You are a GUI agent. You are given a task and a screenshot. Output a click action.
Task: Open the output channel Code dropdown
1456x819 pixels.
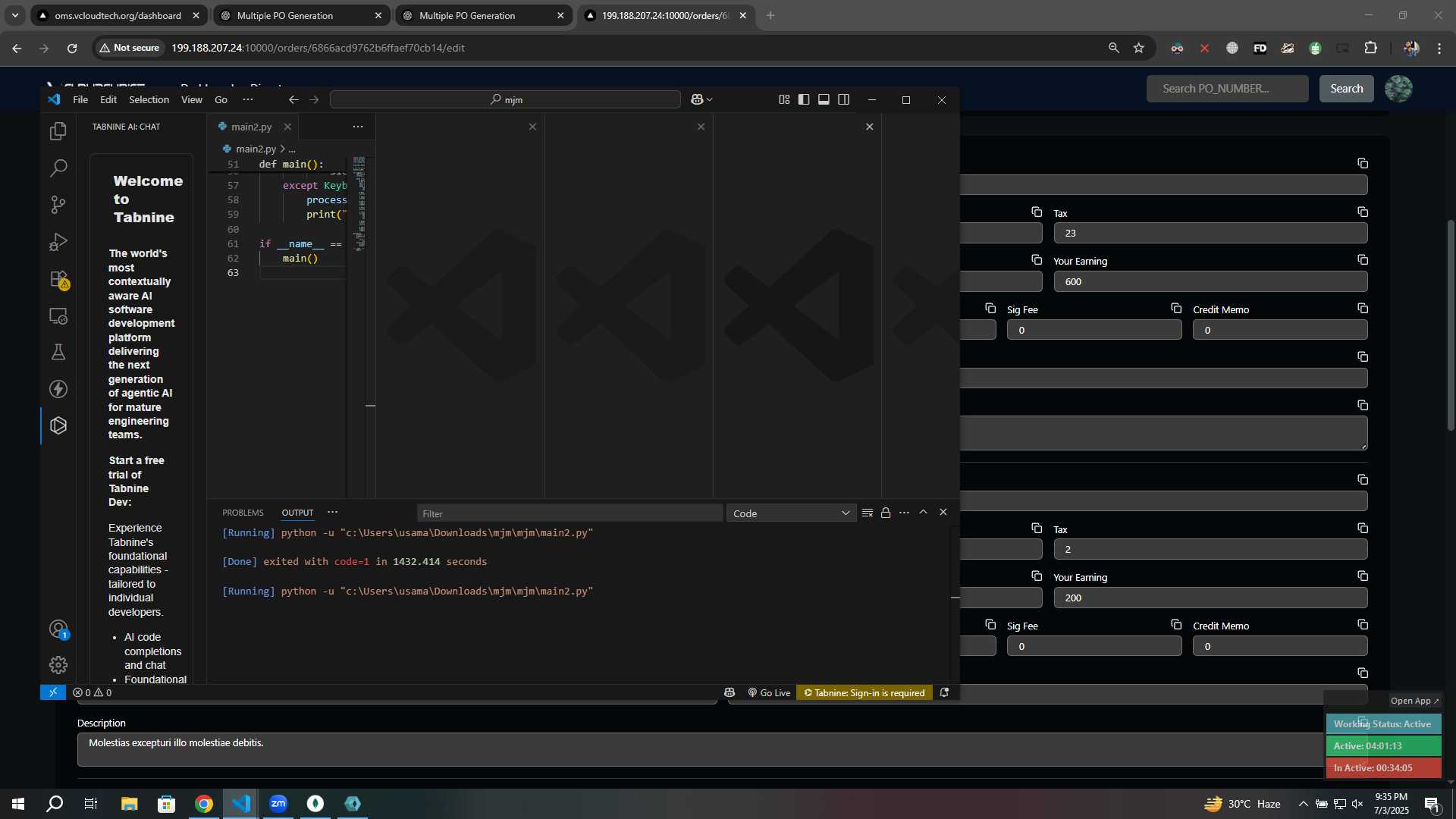(791, 513)
